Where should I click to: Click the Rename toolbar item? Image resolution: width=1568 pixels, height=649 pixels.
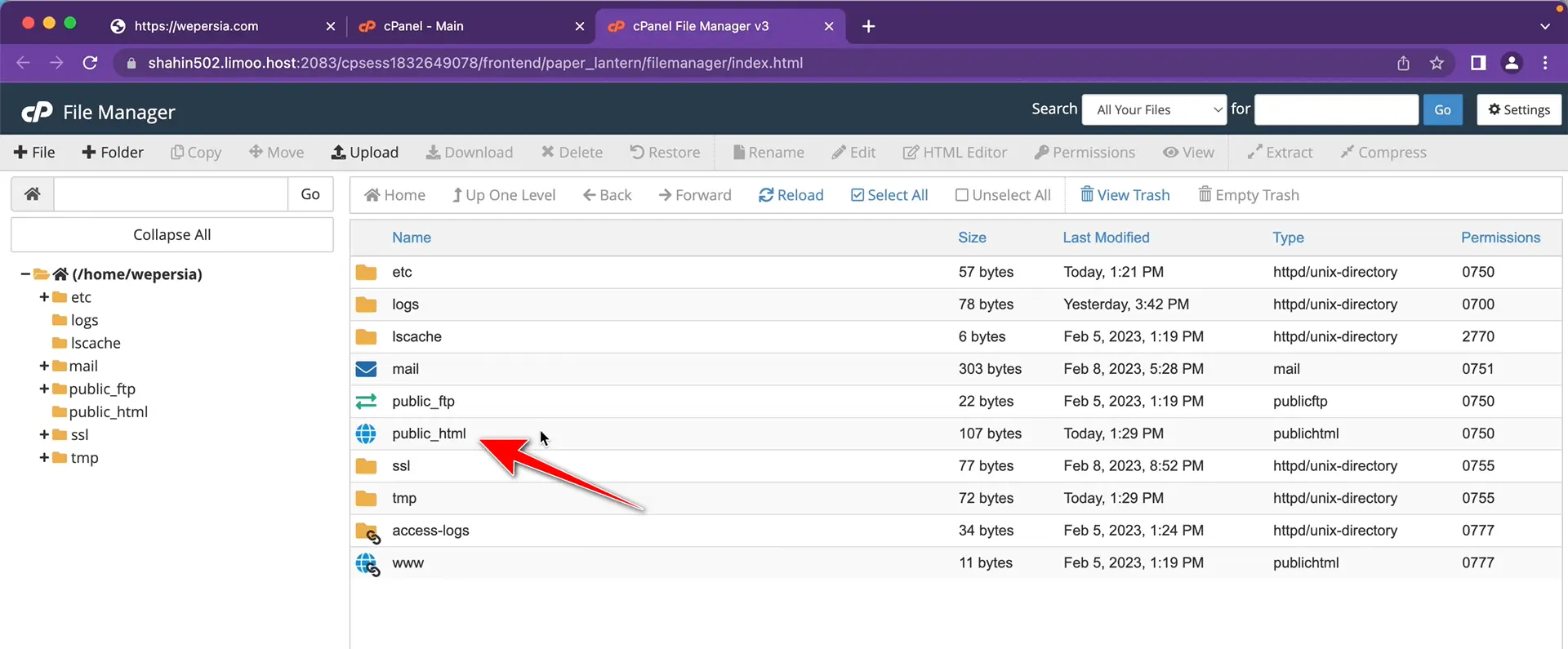point(768,153)
